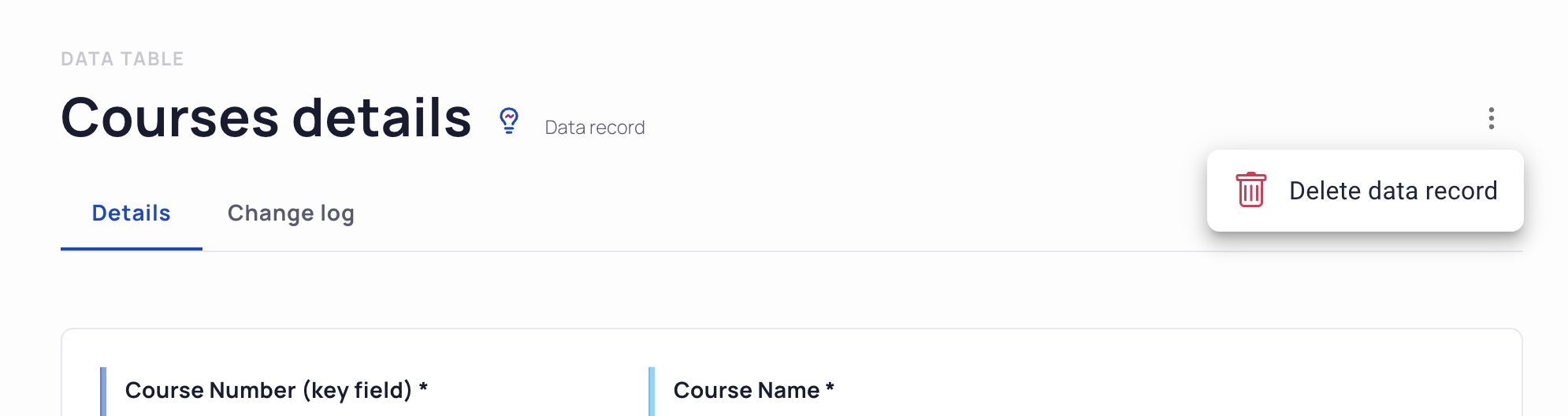Open the three-dot more options menu

pos(1491,118)
